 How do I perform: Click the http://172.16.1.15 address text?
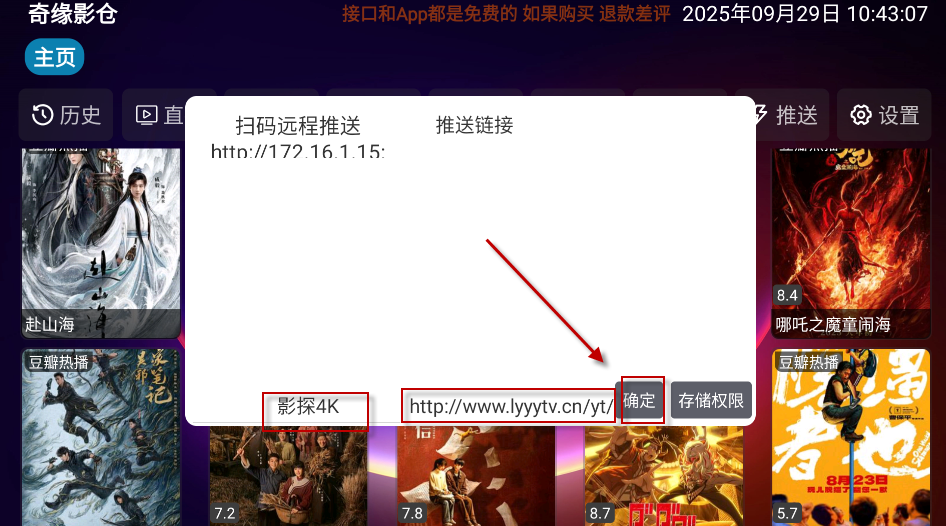click(x=297, y=151)
